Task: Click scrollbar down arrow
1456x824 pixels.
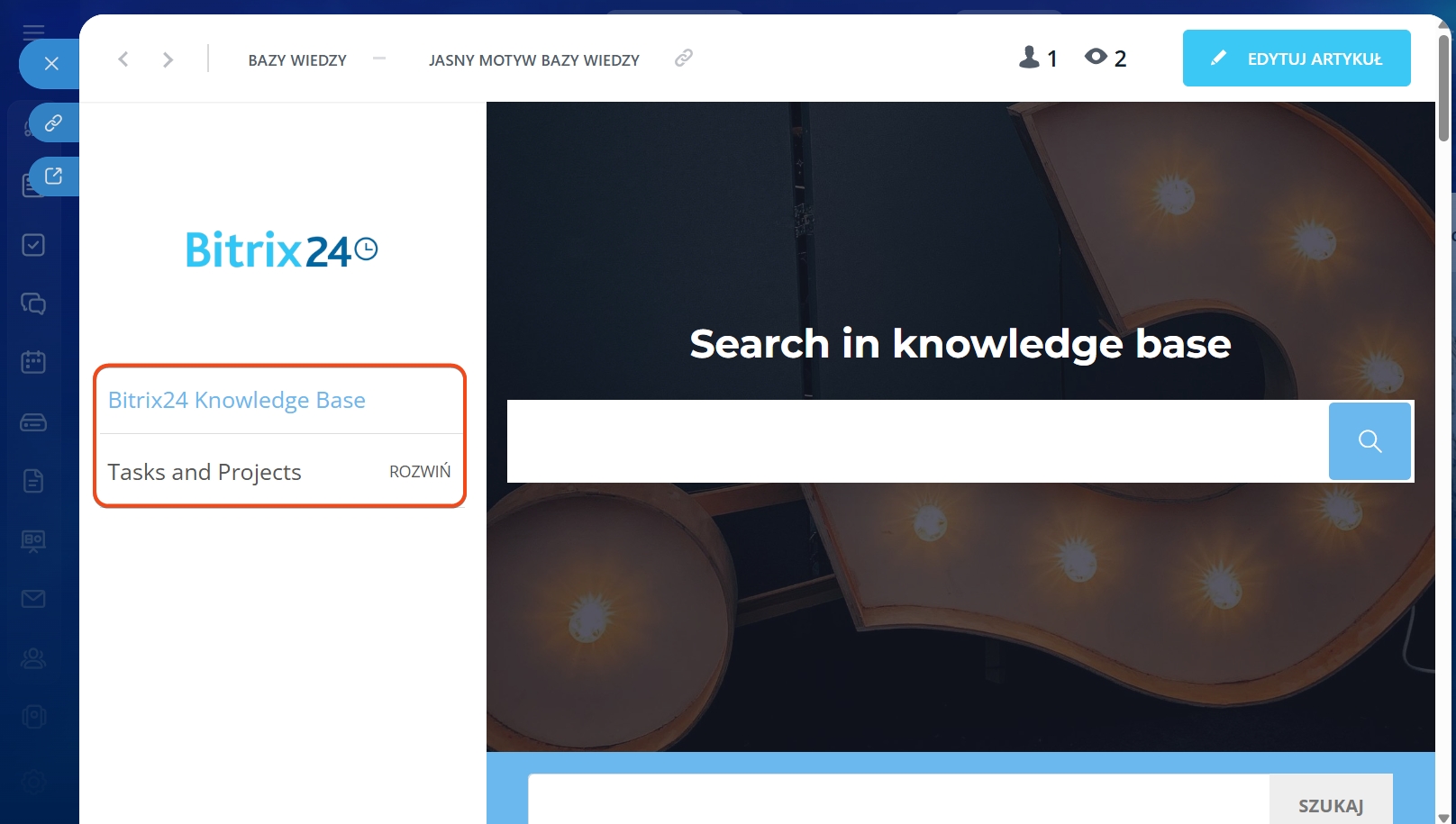Action: click(x=1443, y=817)
